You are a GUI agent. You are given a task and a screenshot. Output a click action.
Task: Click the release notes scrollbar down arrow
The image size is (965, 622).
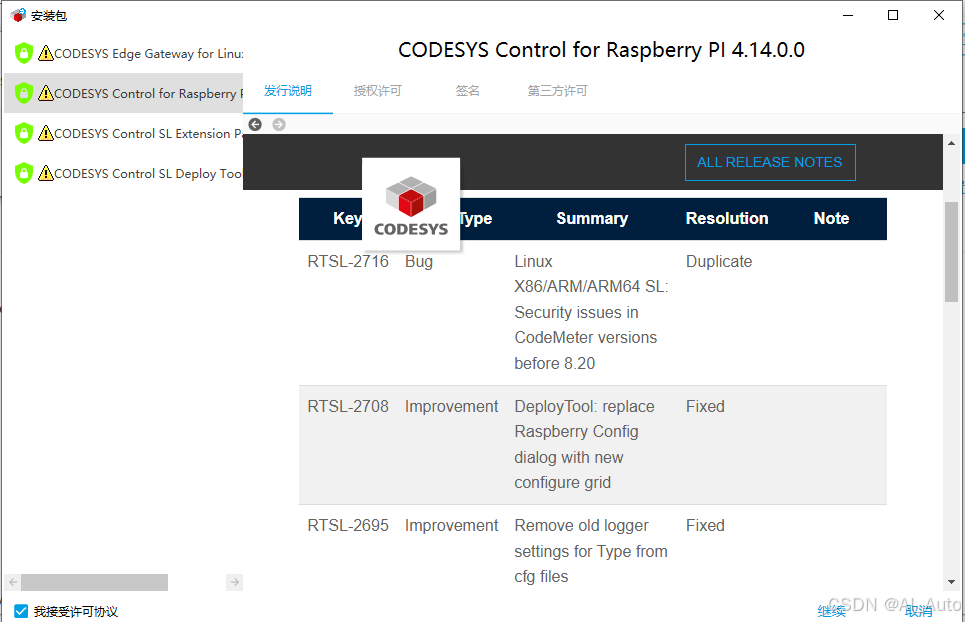[x=951, y=581]
